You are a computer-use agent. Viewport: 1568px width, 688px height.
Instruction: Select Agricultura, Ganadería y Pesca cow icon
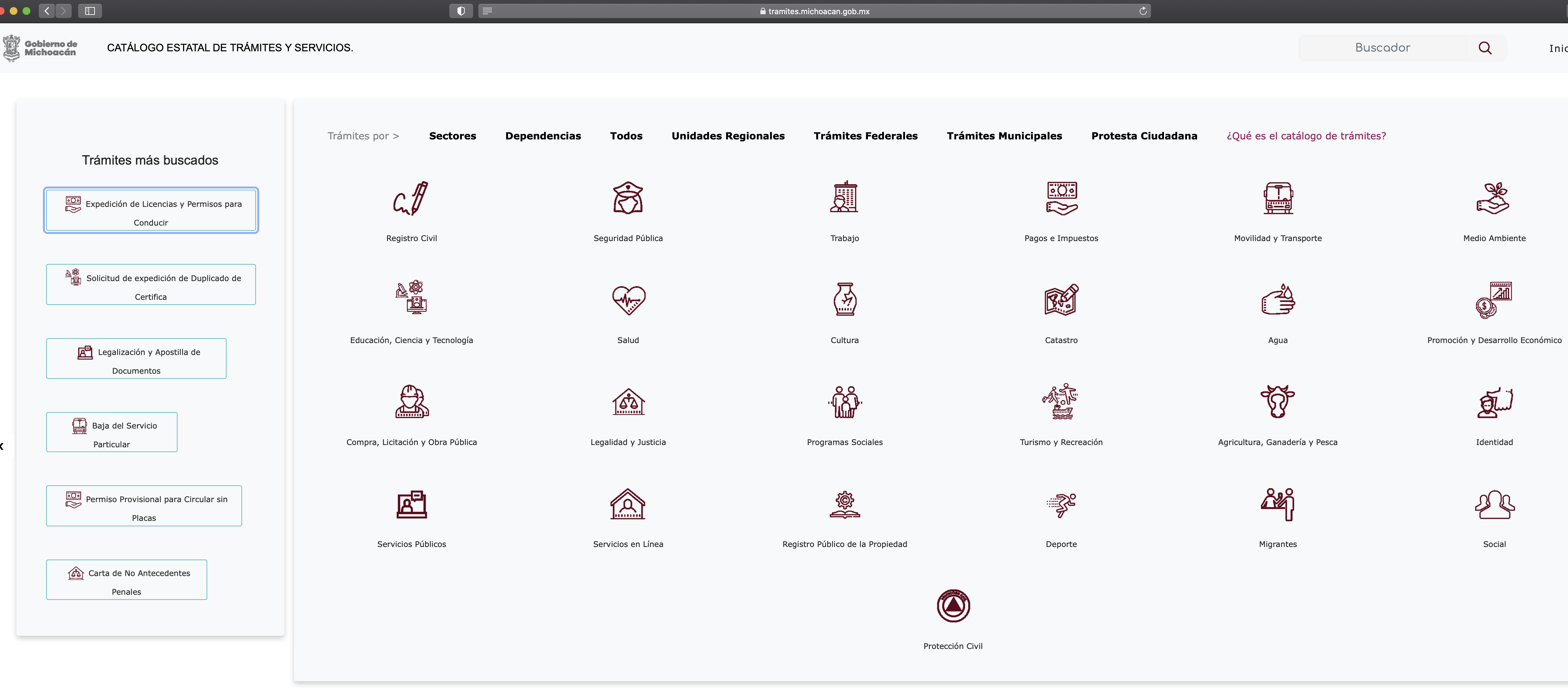(1278, 401)
